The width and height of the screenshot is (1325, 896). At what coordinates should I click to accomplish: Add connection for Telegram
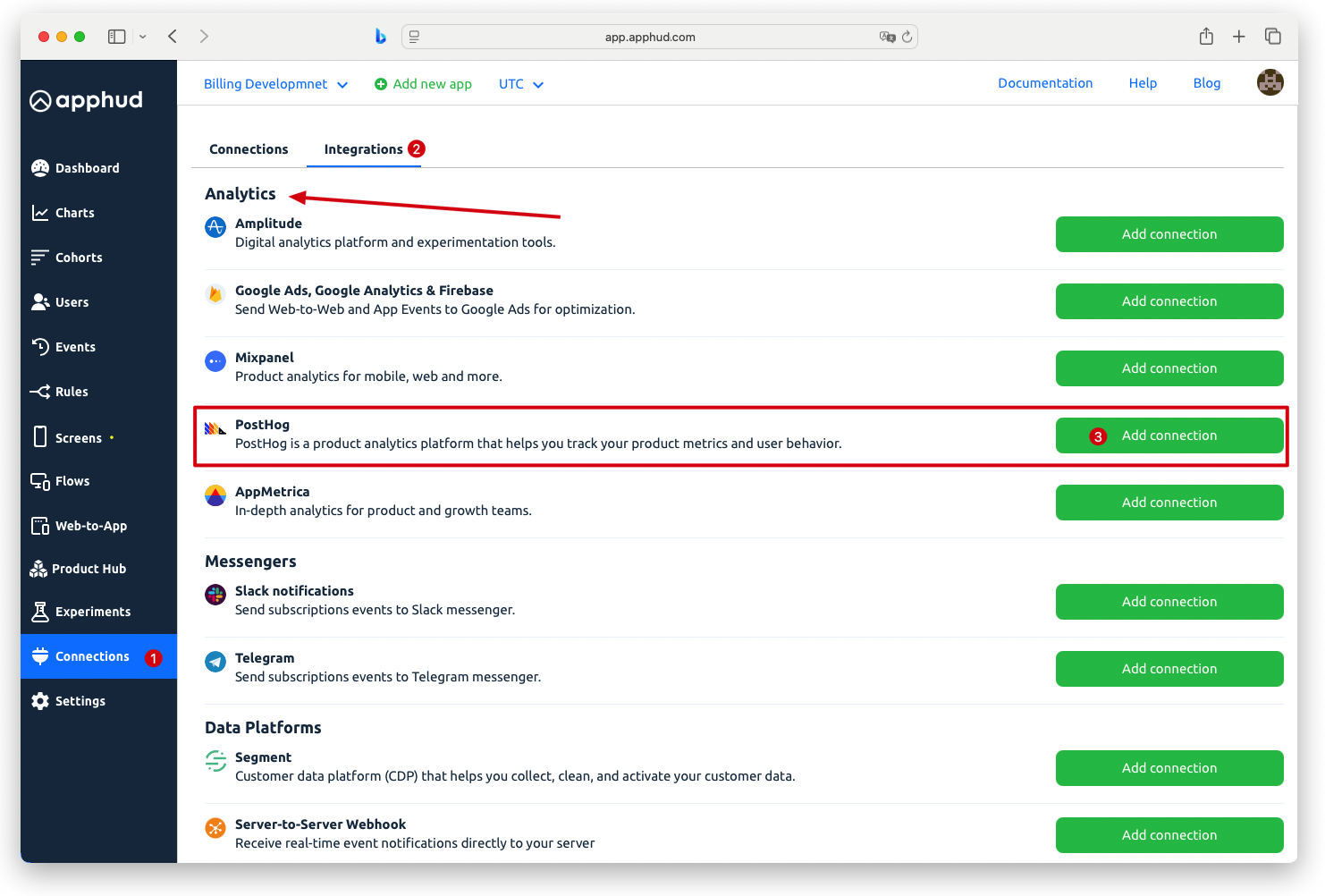click(x=1169, y=669)
